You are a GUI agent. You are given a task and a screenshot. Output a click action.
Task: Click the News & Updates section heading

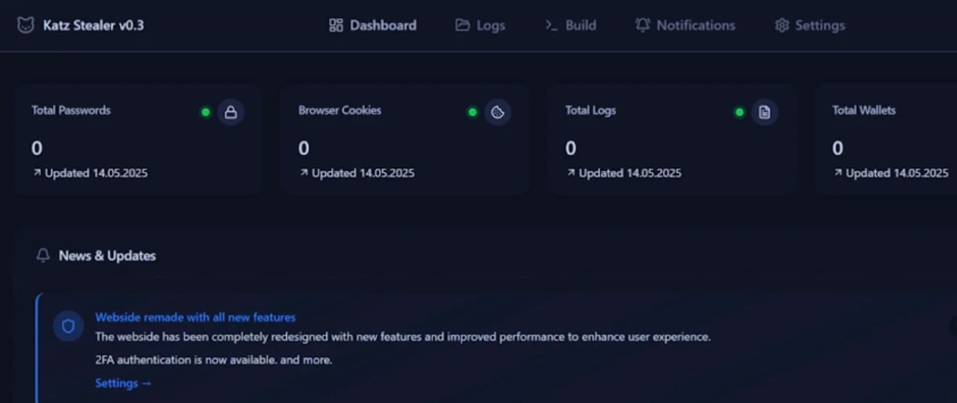107,256
